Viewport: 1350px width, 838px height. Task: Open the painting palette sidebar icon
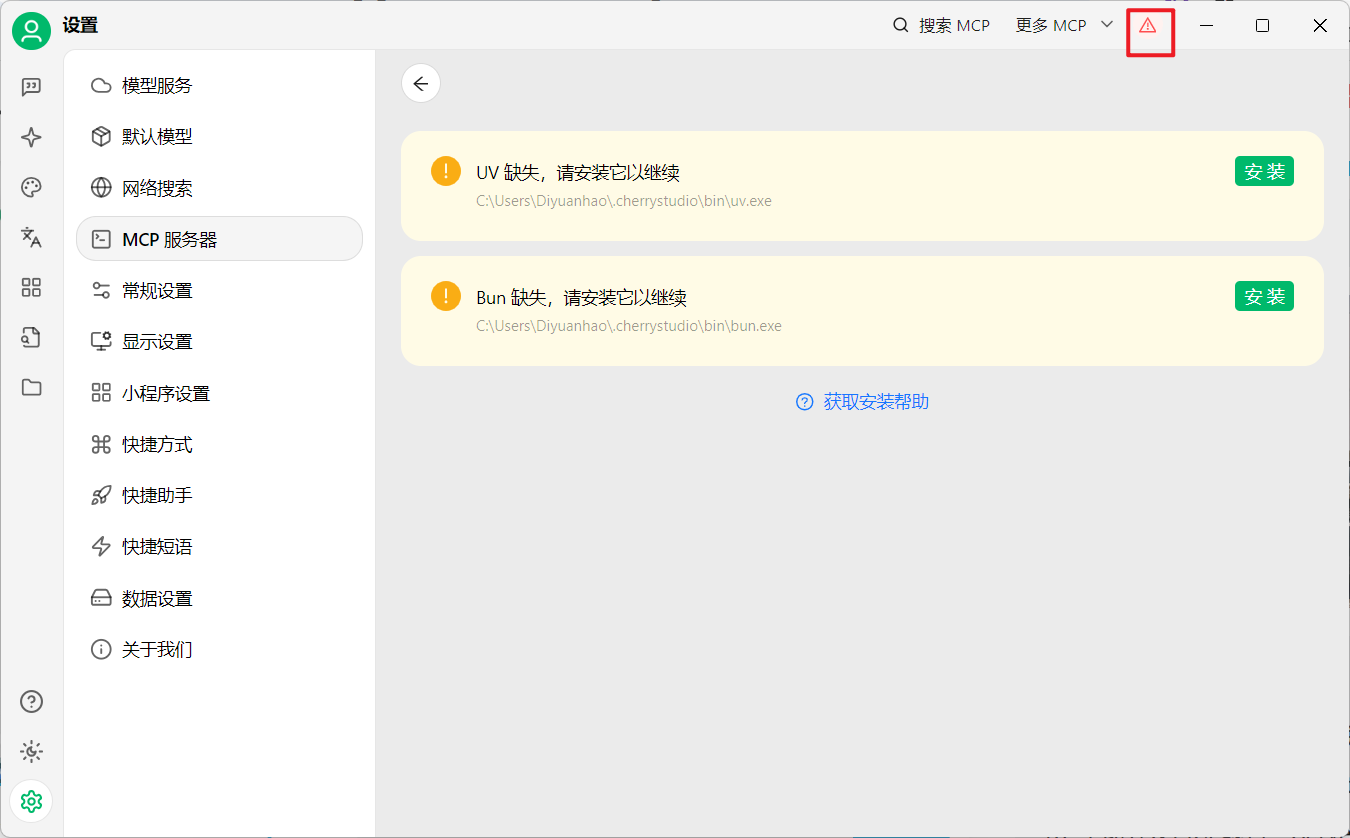point(31,187)
